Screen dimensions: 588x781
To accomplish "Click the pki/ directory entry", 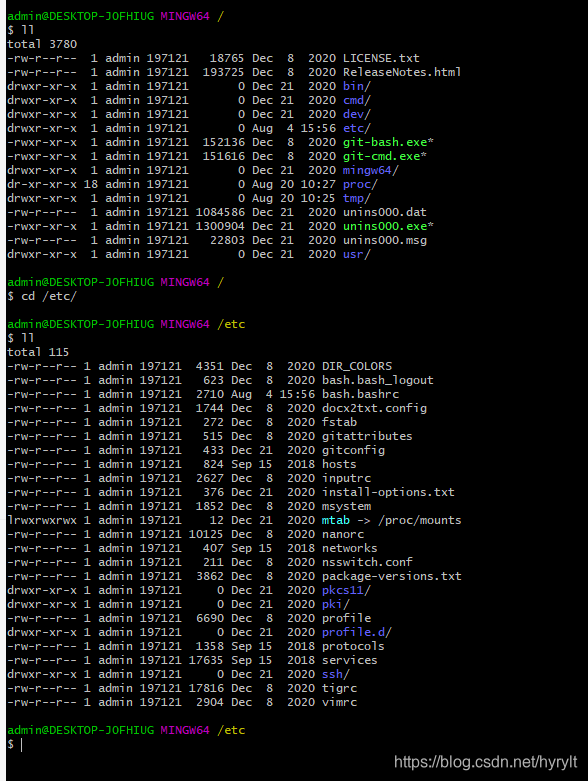I will coord(336,604).
